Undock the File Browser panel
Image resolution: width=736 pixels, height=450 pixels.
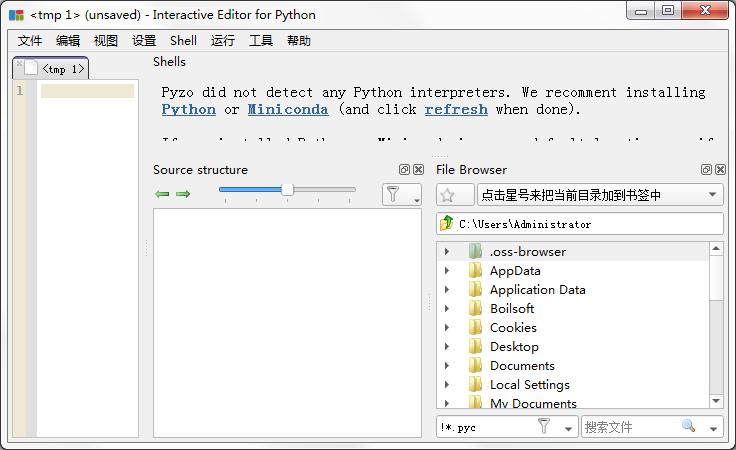706,170
